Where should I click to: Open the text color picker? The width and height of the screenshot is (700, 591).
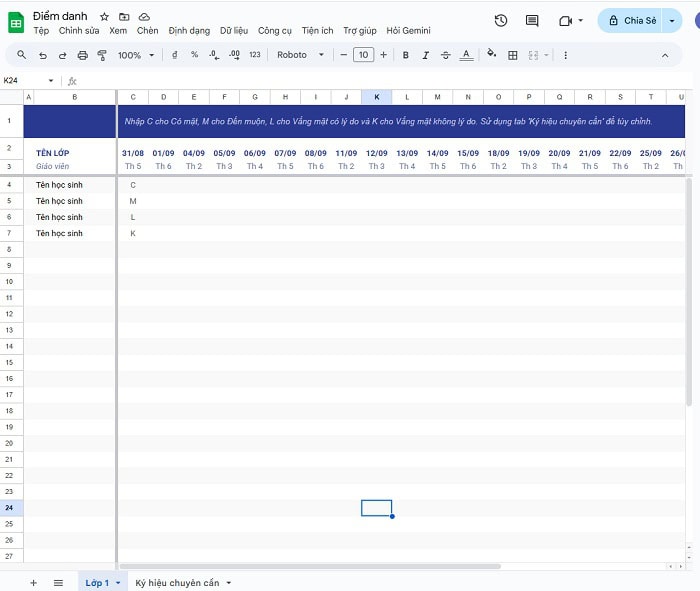466,55
